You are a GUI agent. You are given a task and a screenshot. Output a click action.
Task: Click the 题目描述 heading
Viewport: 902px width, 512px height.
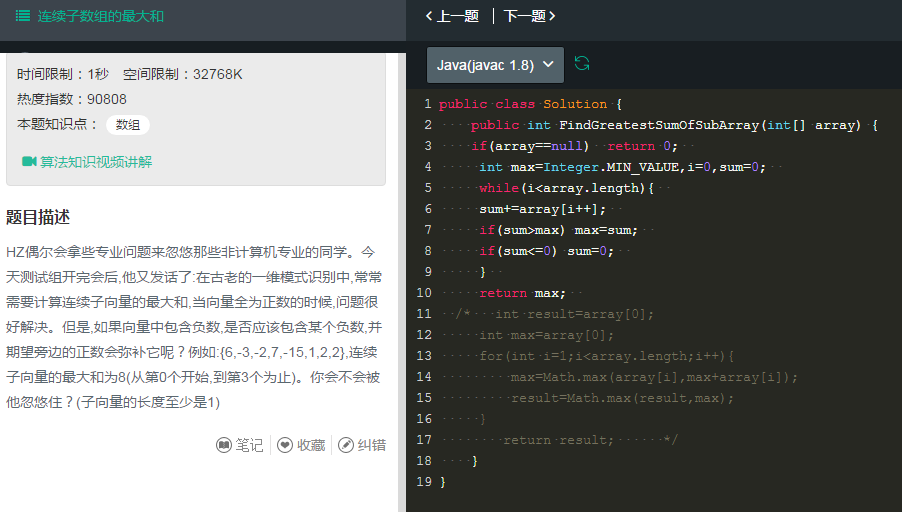click(38, 217)
